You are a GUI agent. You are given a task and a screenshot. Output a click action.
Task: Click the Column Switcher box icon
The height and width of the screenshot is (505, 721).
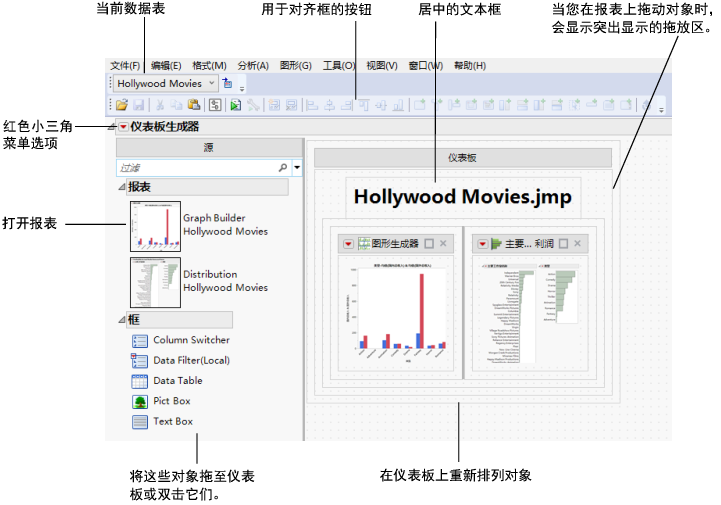(x=140, y=341)
